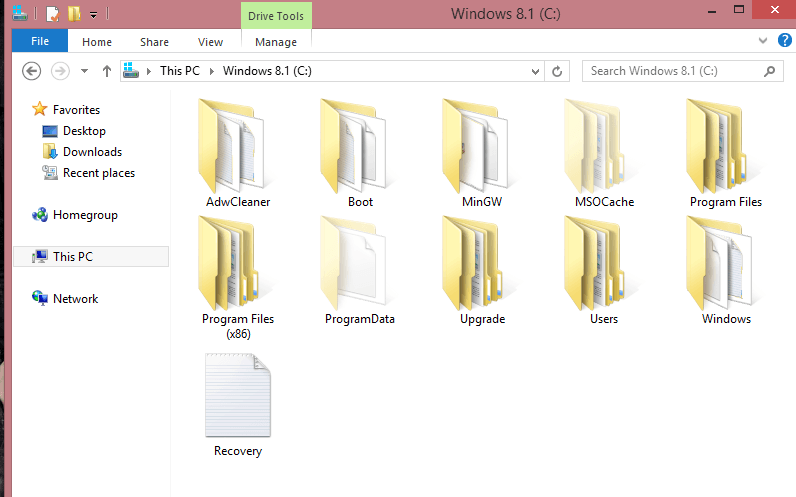Click the Refresh button beside address bar
Viewport: 796px width, 497px height.
point(558,72)
